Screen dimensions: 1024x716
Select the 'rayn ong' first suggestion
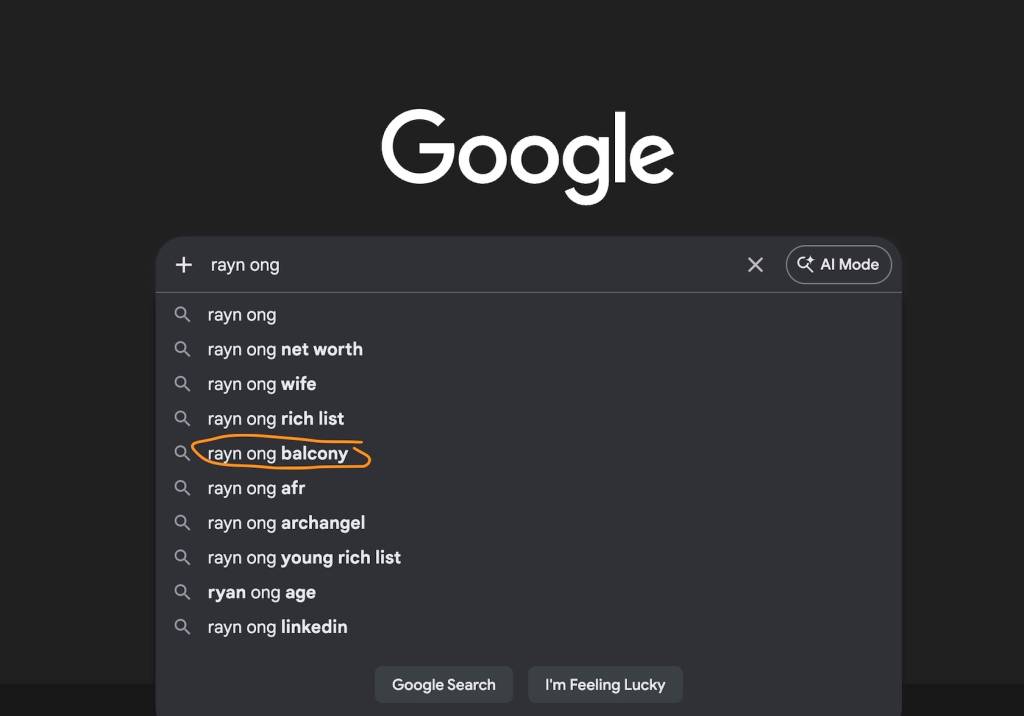[x=242, y=315]
